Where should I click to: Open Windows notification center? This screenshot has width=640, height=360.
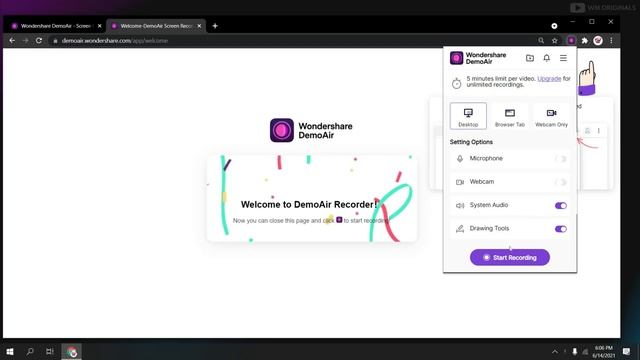pos(626,351)
